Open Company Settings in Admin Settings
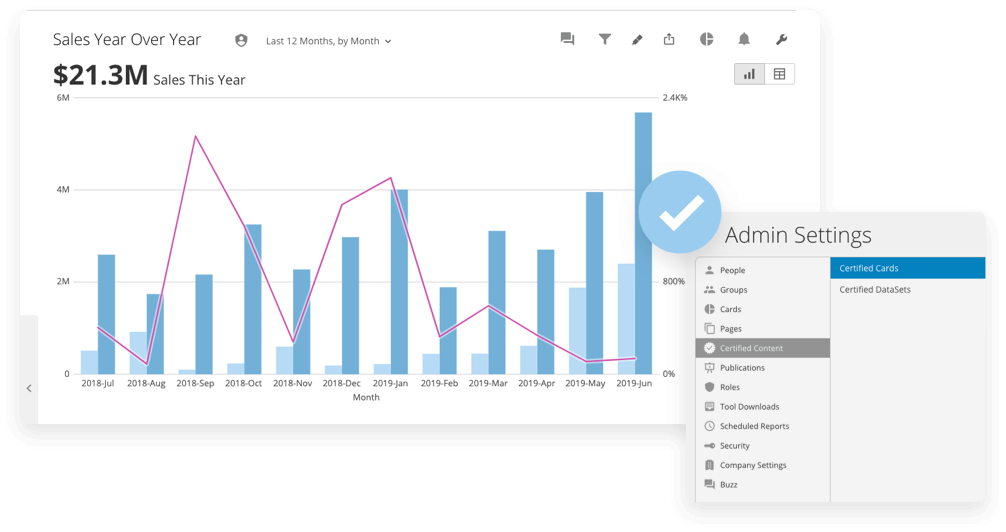The height and width of the screenshot is (532, 1006). [763, 465]
